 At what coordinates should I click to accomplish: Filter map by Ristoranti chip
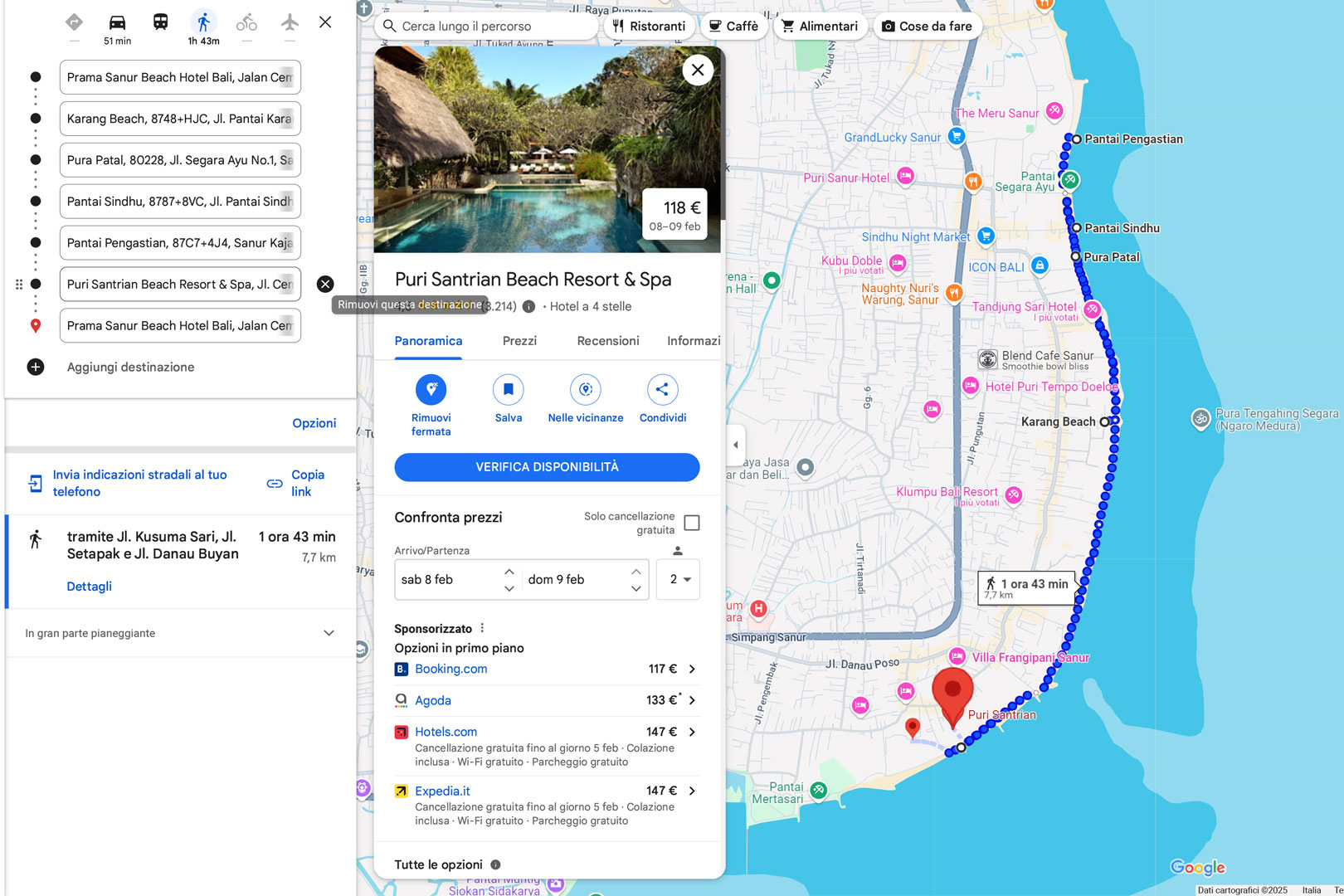click(649, 27)
